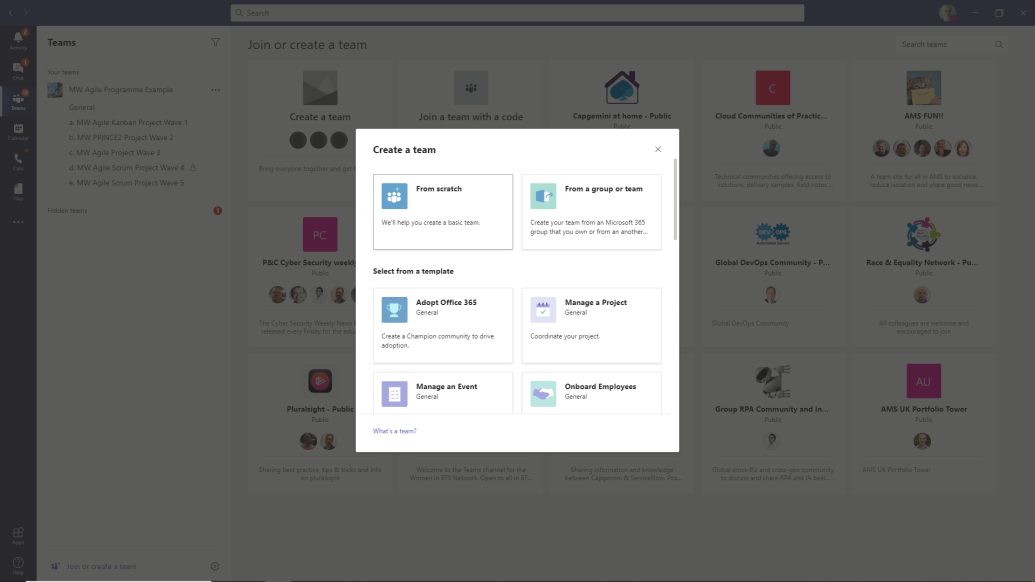Open the Apps panel
The height and width of the screenshot is (582, 1035).
pos(17,534)
